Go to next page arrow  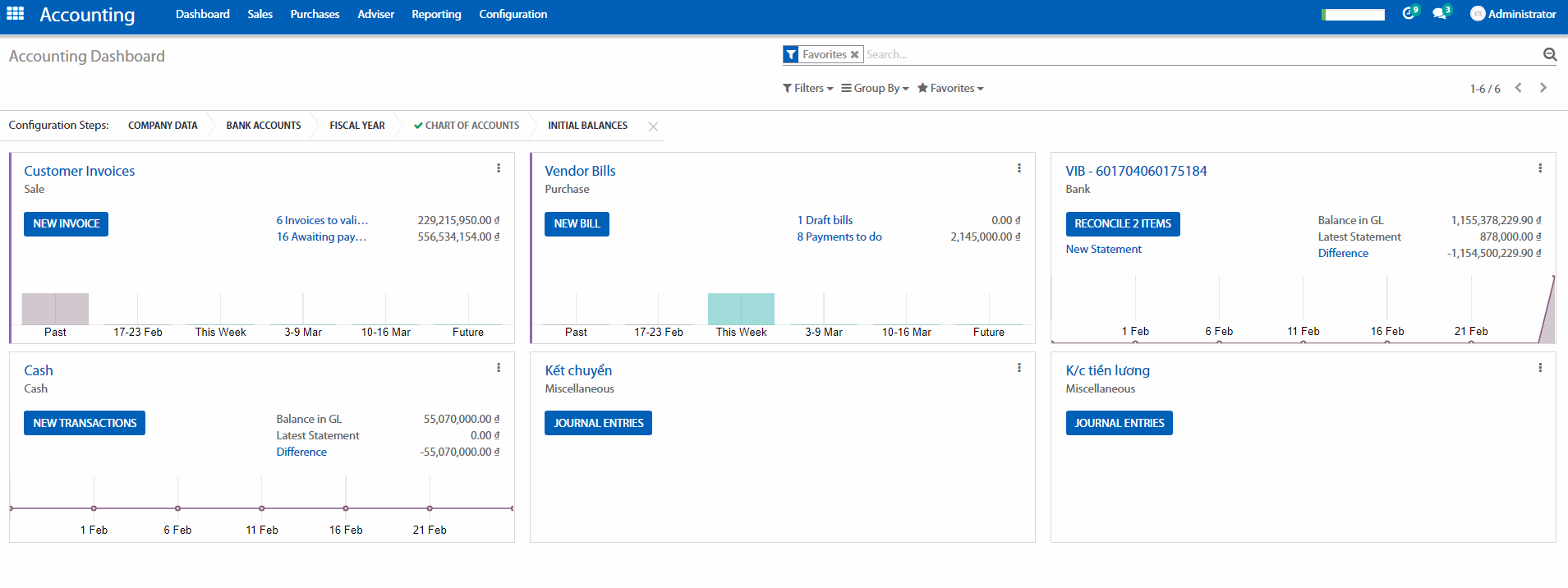(x=1543, y=88)
